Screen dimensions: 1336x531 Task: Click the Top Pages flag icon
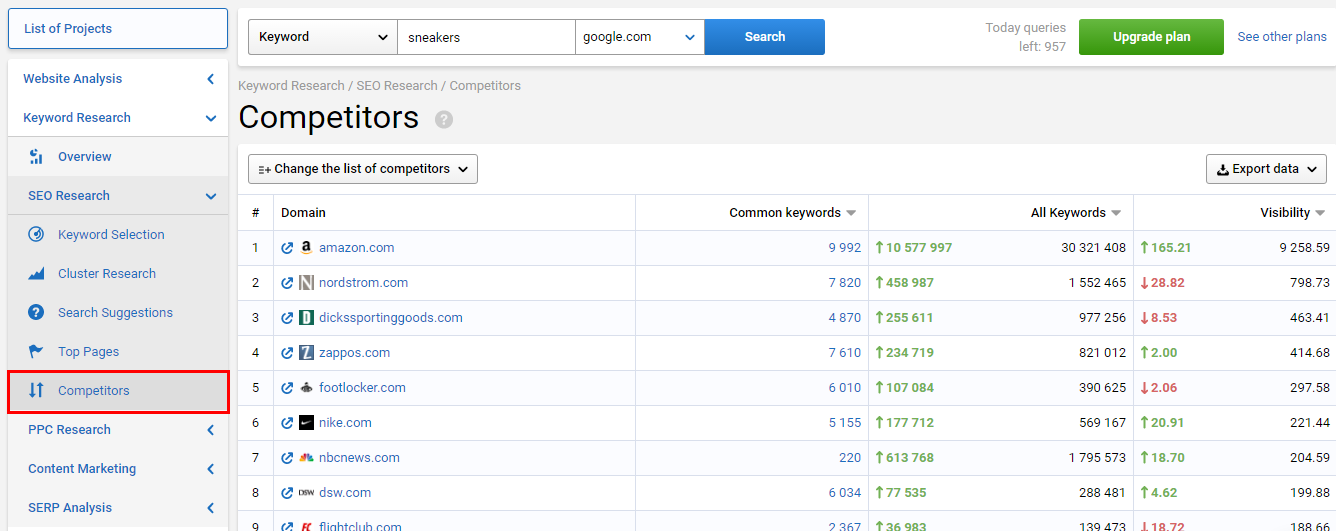pos(36,352)
